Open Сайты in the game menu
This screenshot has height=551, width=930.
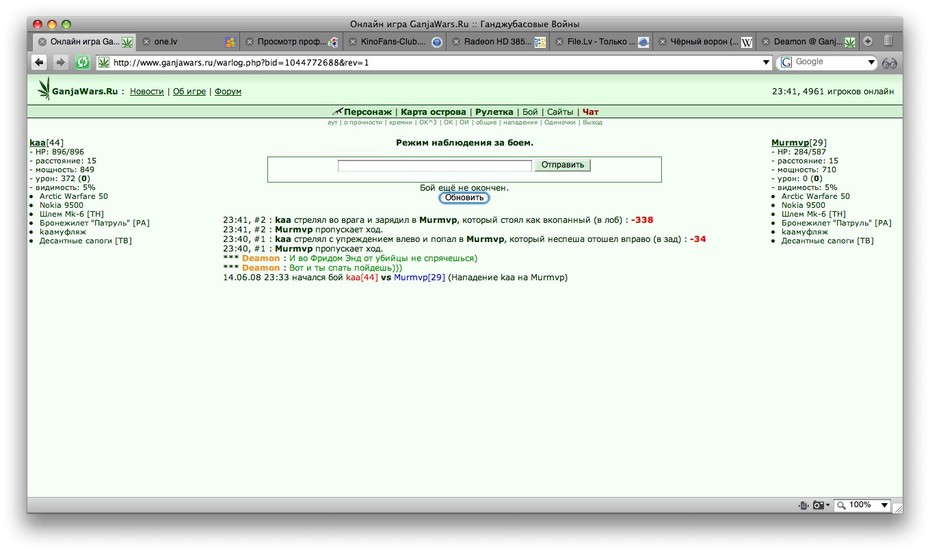pyautogui.click(x=560, y=112)
